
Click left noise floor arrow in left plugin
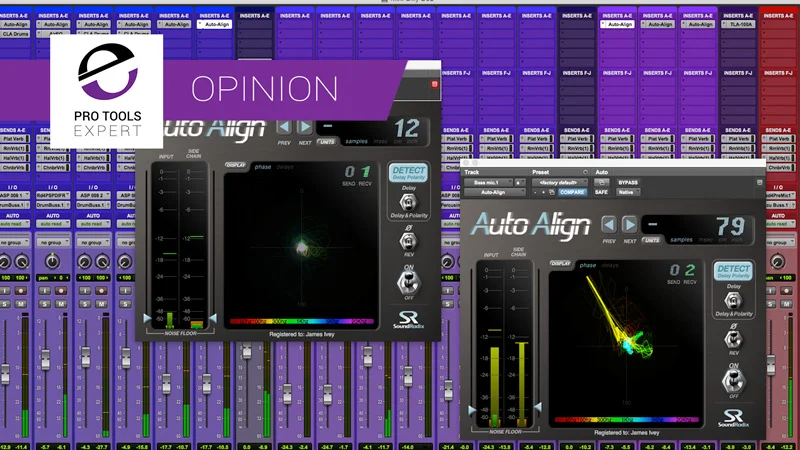(x=147, y=318)
